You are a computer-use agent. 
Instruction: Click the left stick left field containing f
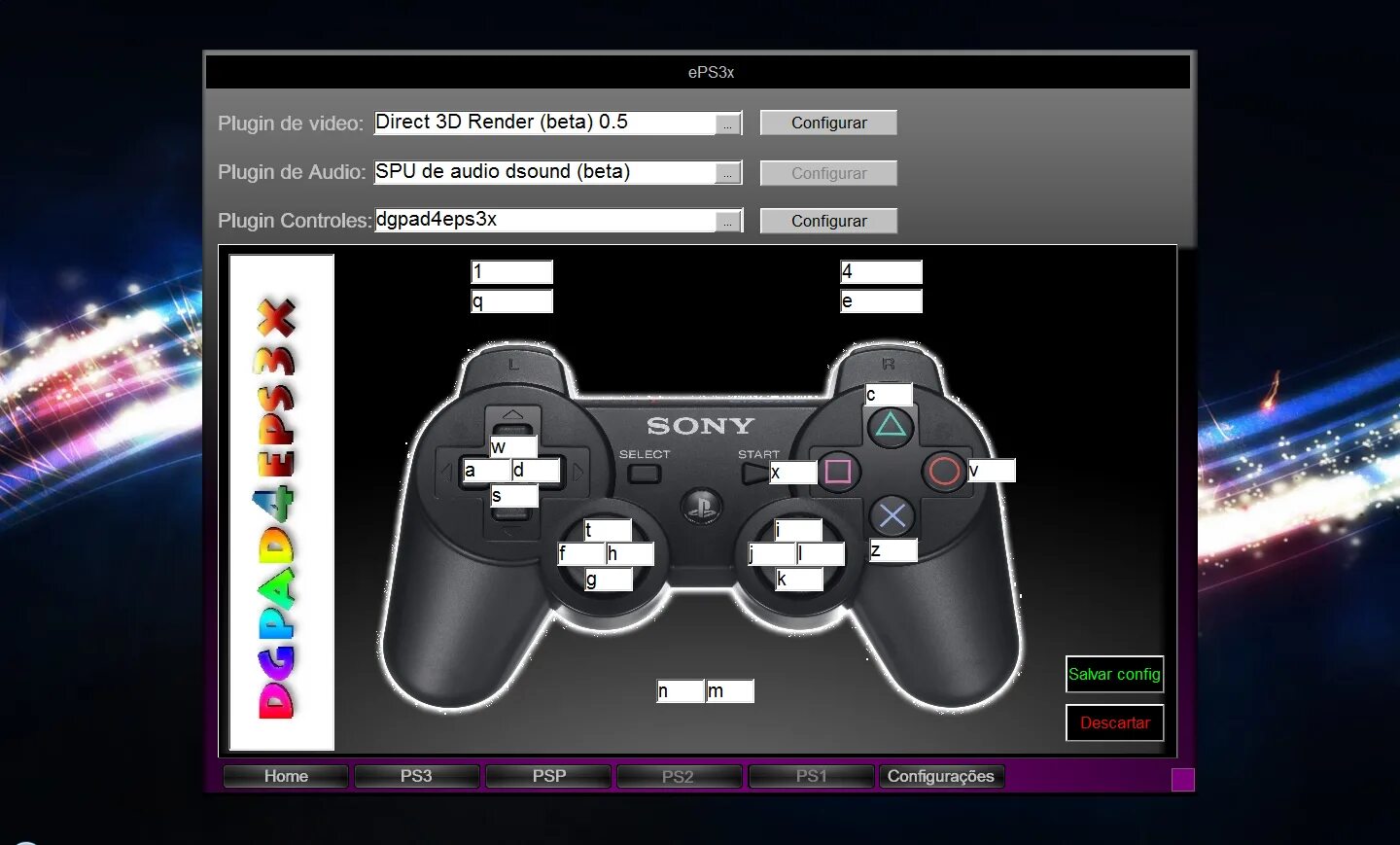coord(581,554)
